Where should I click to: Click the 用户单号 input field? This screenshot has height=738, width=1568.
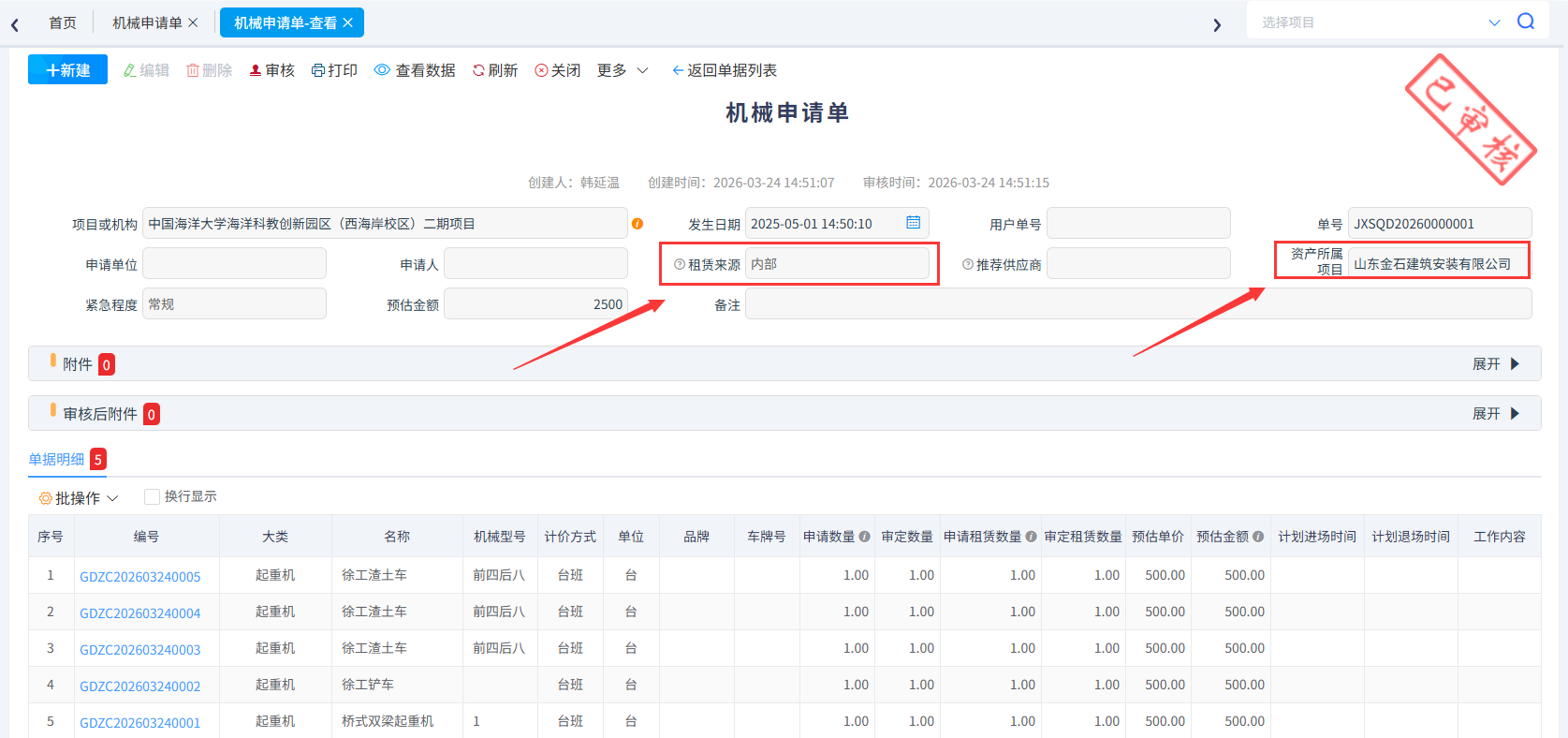pyautogui.click(x=1138, y=223)
